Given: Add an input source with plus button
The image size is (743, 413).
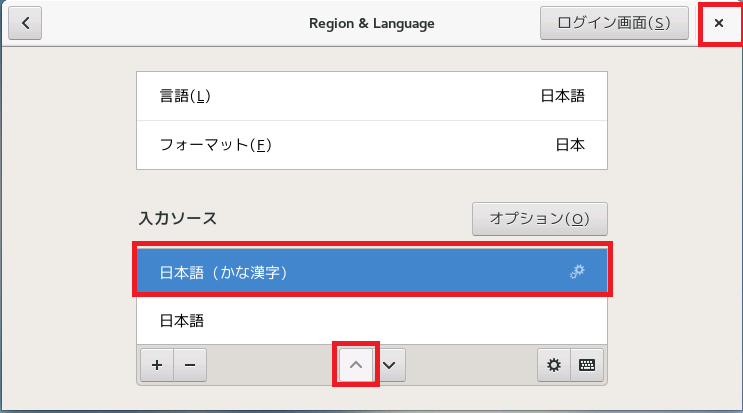Looking at the screenshot, I should pyautogui.click(x=156, y=366).
